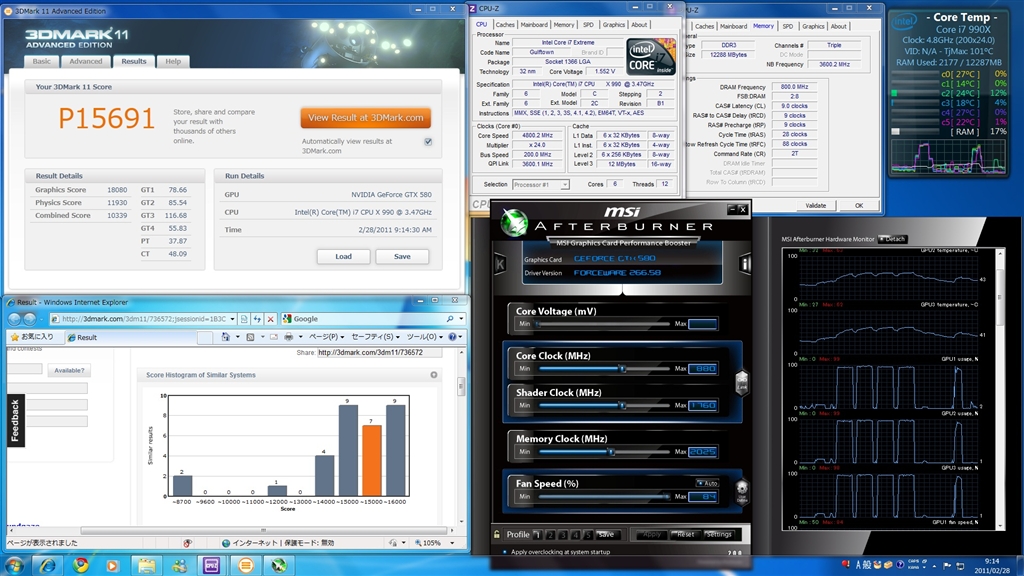Click Windows Start orb
This screenshot has width=1024, height=576.
click(17, 564)
